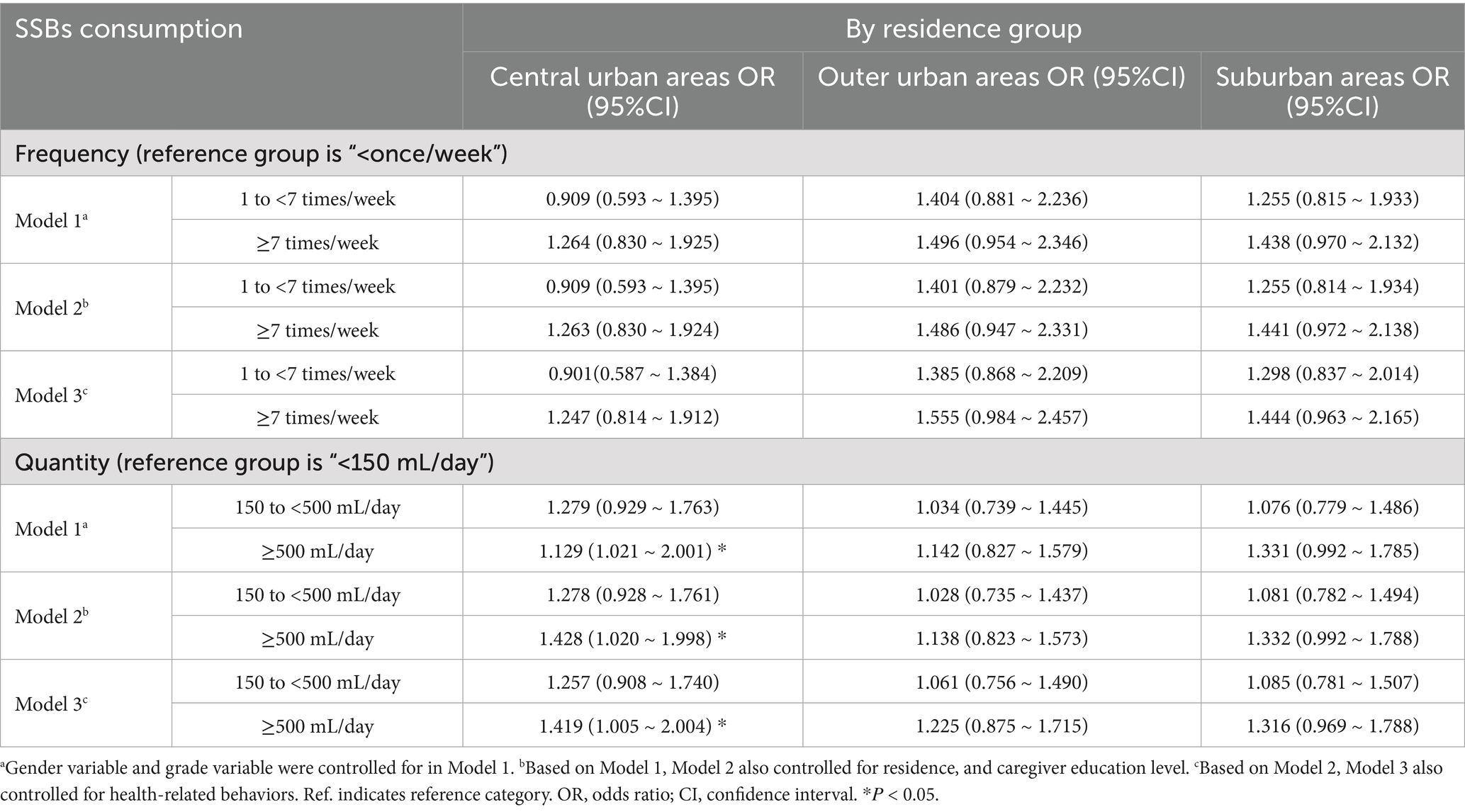
Task: Click '≥500 mL/day' label in Model 2 row
Action: click(x=318, y=639)
